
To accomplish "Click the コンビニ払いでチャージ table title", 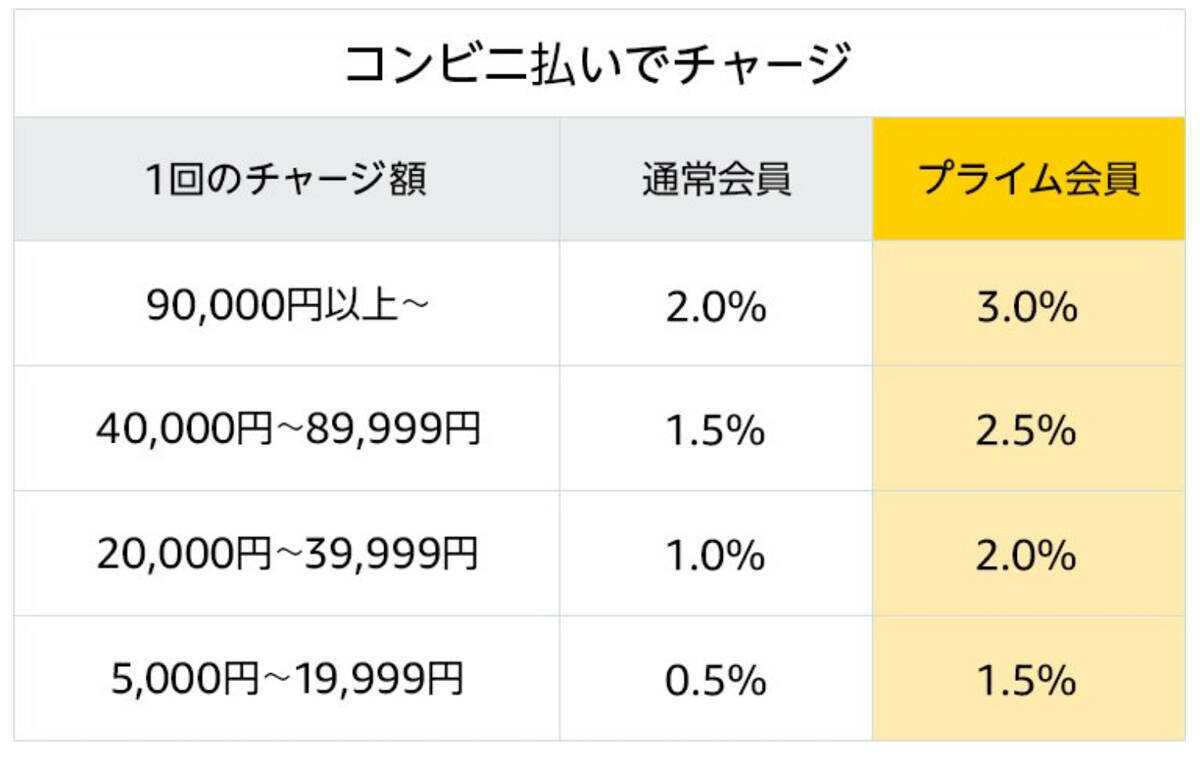I will (x=597, y=66).
